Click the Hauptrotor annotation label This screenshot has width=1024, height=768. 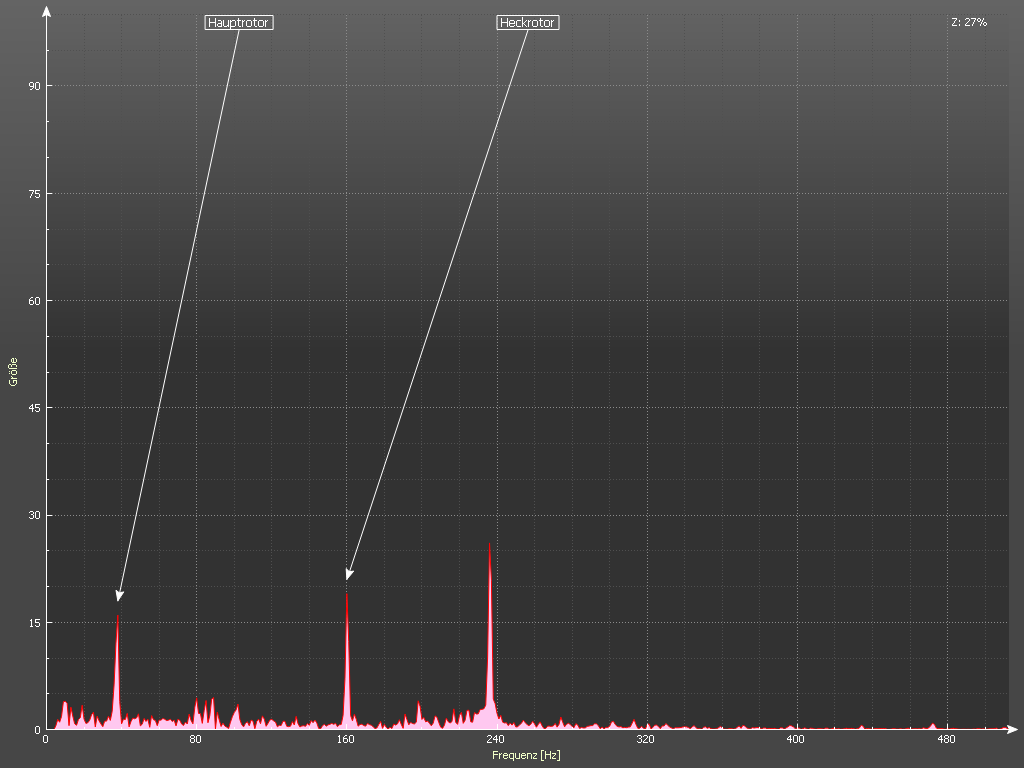pyautogui.click(x=238, y=22)
